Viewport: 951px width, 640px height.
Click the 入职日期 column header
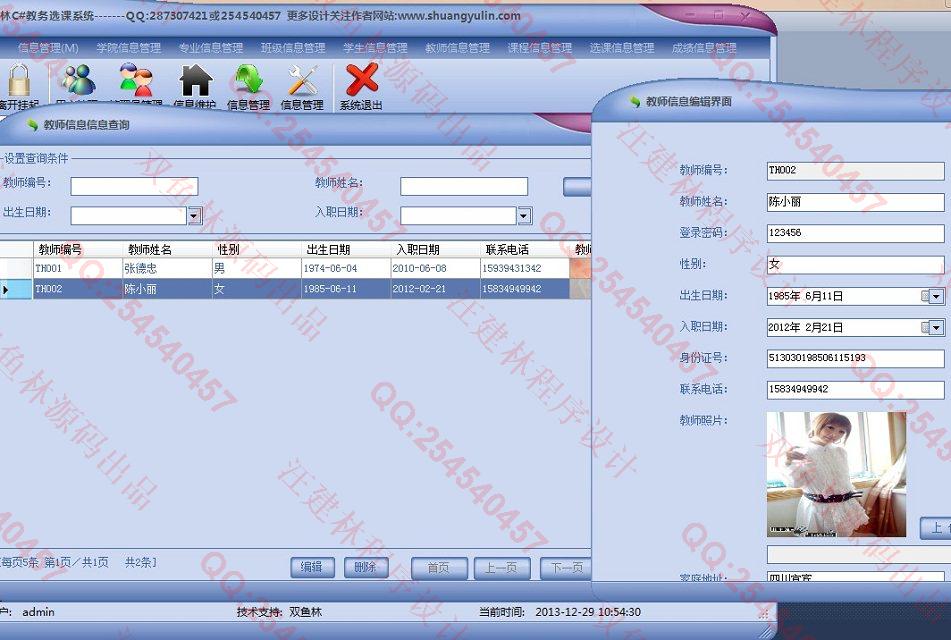pos(435,249)
